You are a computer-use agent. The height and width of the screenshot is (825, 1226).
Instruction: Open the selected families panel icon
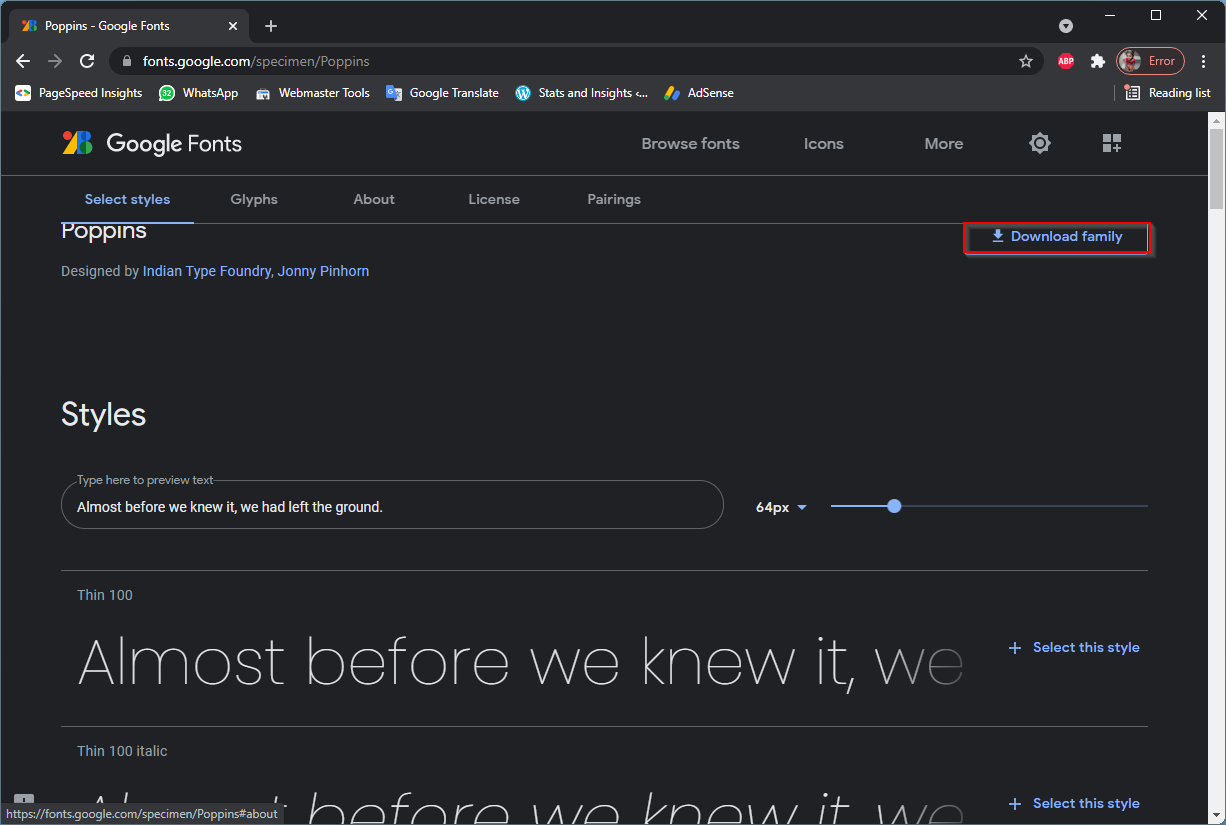click(x=1112, y=143)
